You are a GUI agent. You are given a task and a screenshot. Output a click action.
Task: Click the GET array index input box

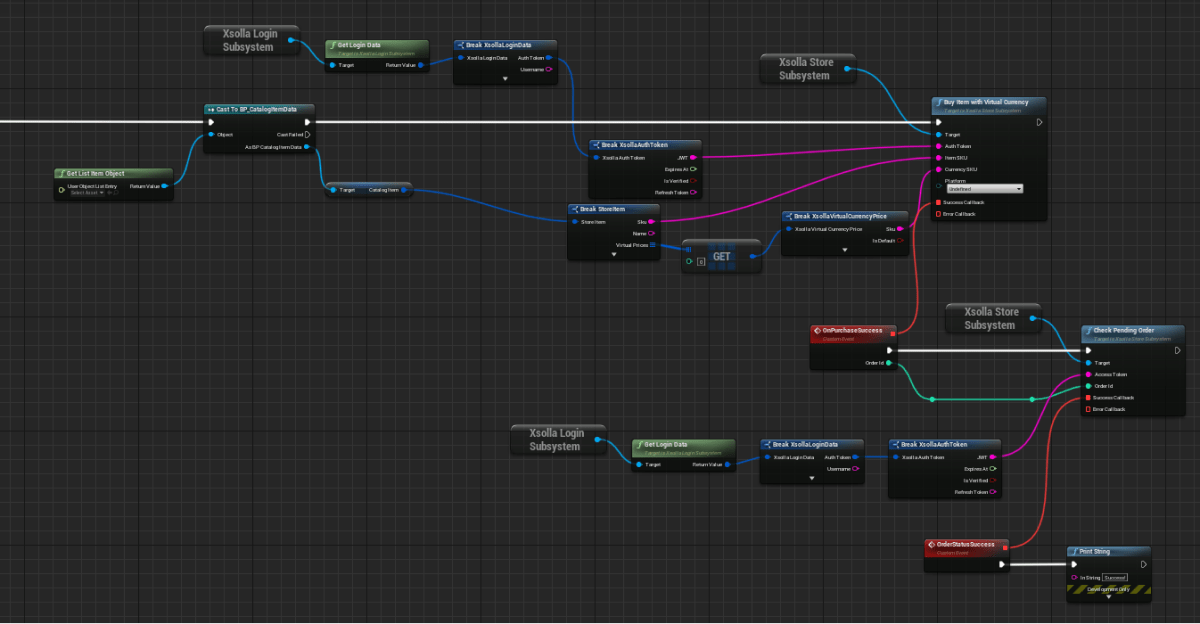point(702,262)
